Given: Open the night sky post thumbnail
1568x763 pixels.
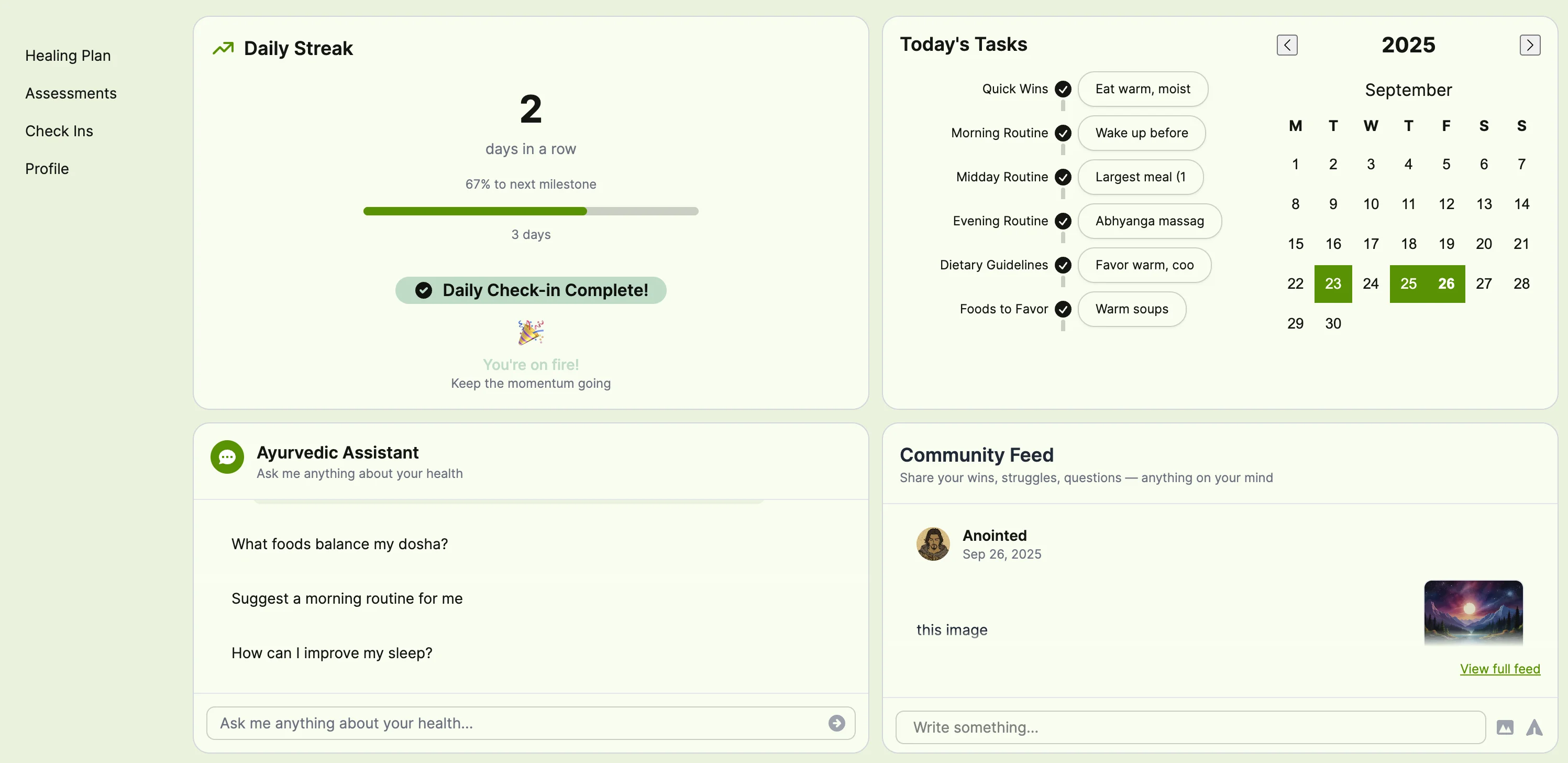Looking at the screenshot, I should [1473, 613].
